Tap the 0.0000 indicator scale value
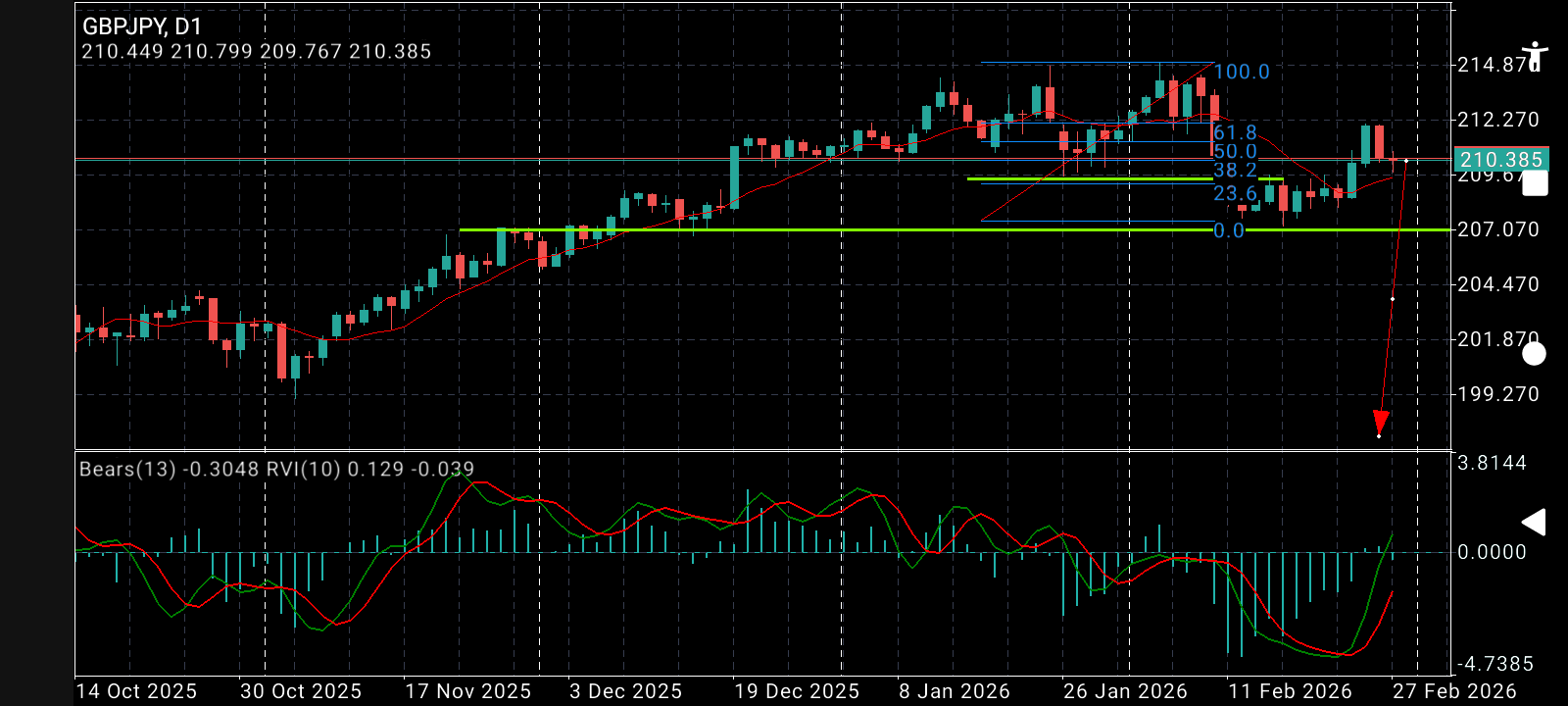Viewport: 1568px width, 706px height. pyautogui.click(x=1493, y=552)
